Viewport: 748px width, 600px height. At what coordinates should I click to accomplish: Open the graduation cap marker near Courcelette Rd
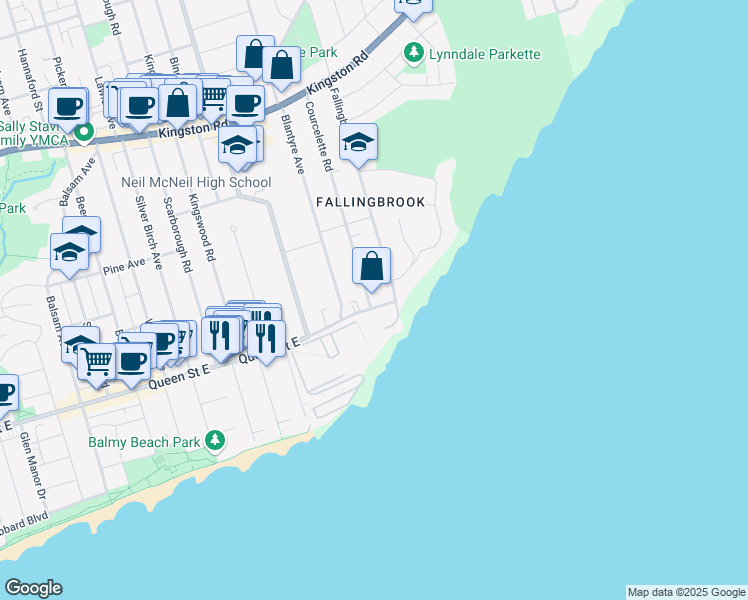point(358,145)
